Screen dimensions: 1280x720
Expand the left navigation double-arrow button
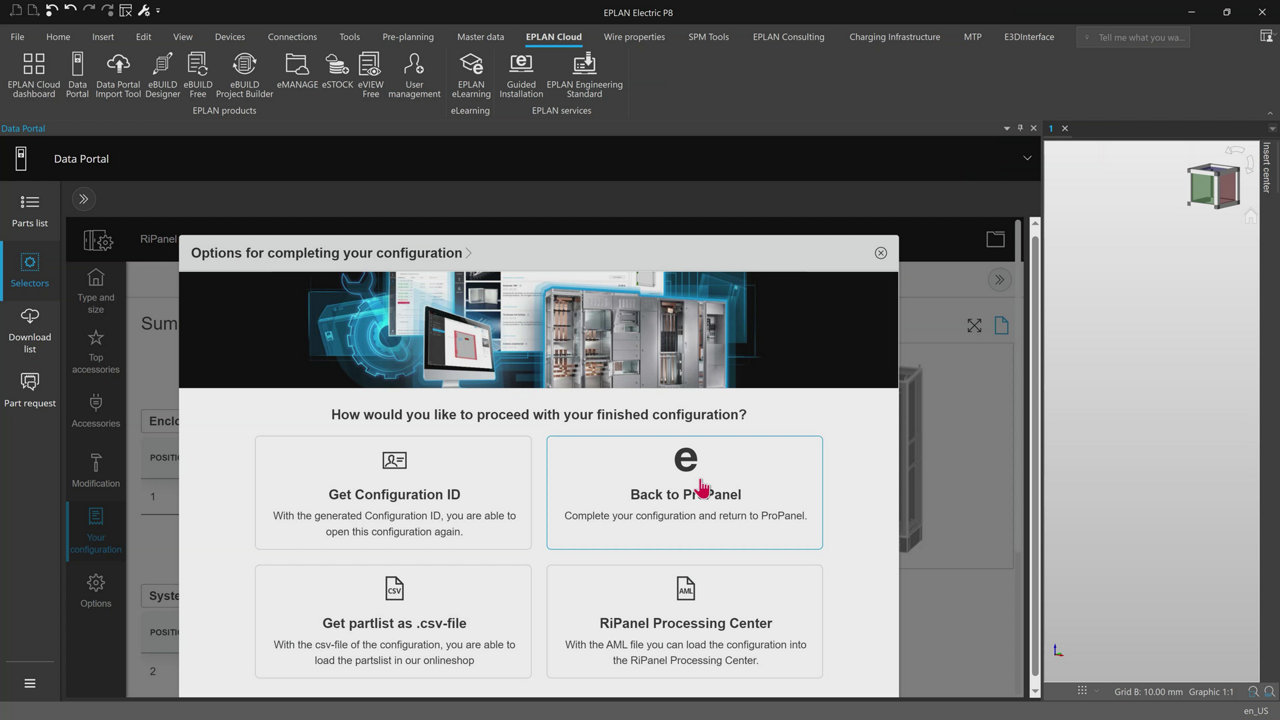(x=84, y=199)
